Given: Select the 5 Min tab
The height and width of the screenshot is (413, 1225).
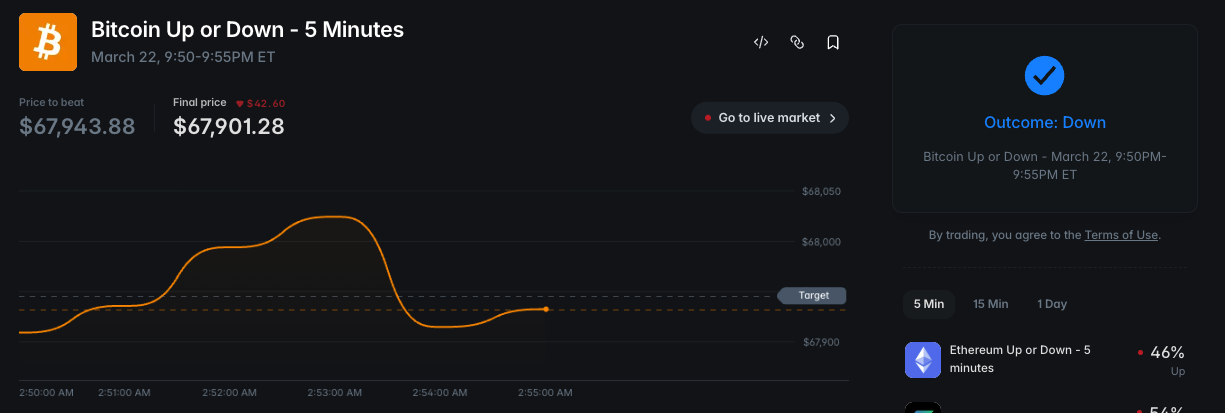Looking at the screenshot, I should [928, 304].
